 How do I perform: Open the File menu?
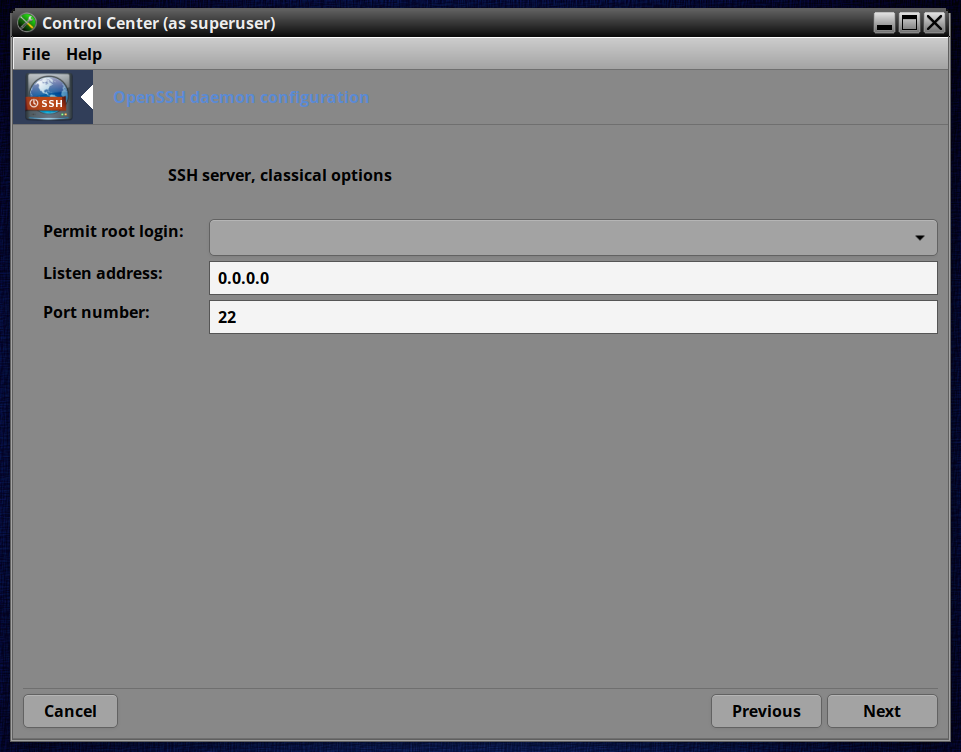click(x=36, y=55)
